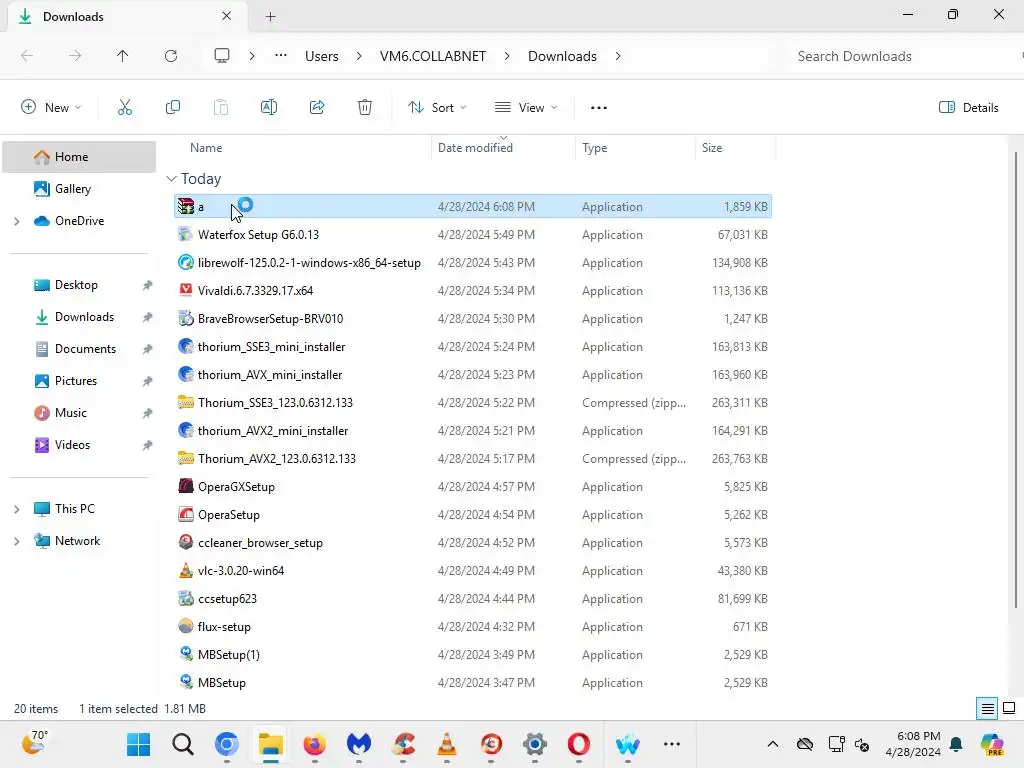
Task: Unpin Documents from Quick access
Action: 148,349
